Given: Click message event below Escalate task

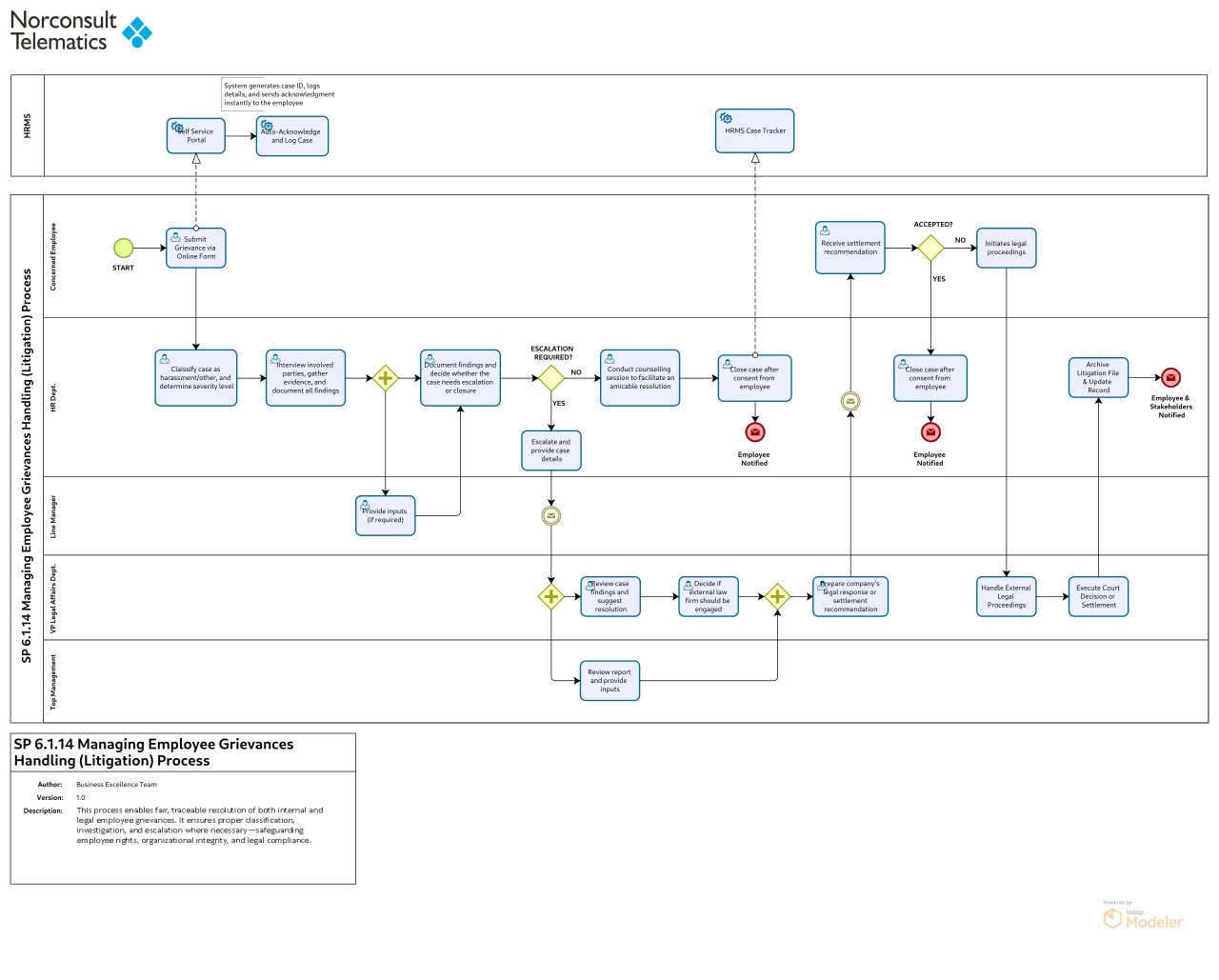Looking at the screenshot, I should 550,516.
